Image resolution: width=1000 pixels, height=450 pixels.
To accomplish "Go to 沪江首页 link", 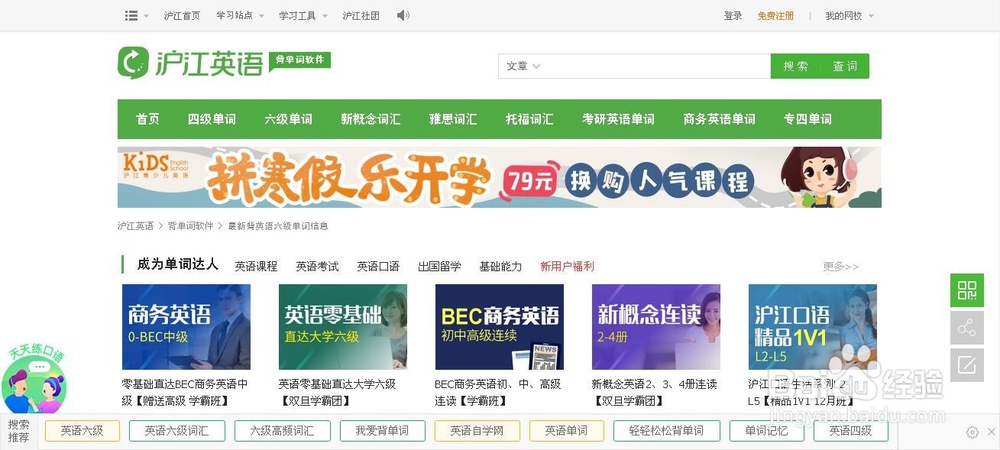I will [182, 15].
